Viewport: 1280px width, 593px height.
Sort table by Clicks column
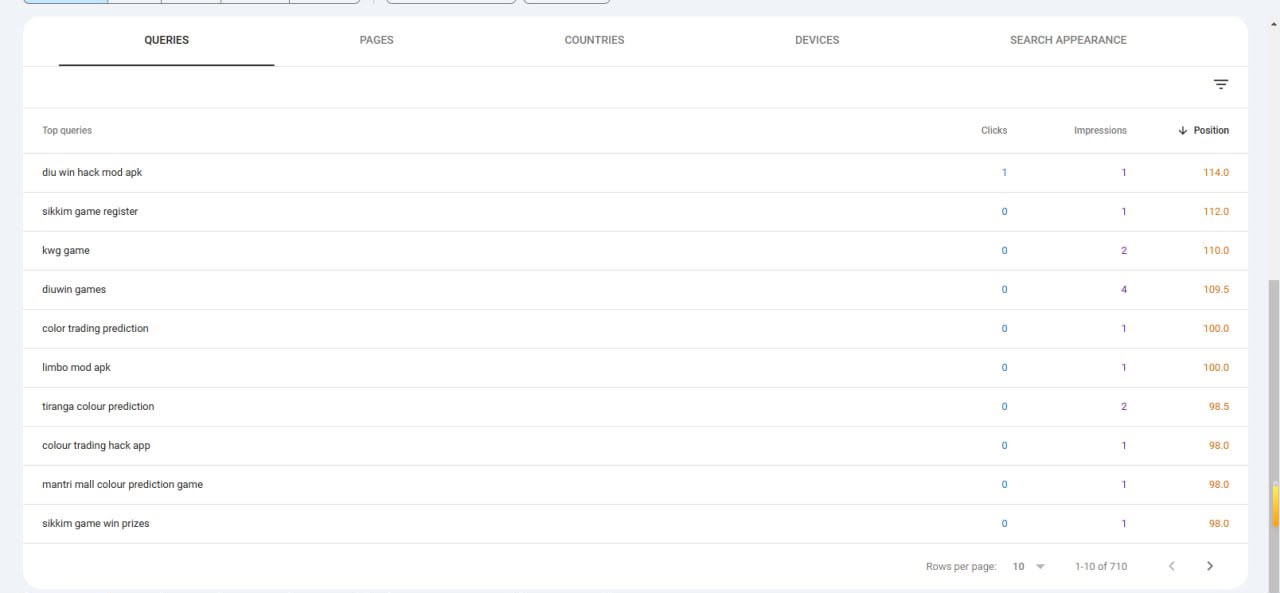pyautogui.click(x=994, y=130)
